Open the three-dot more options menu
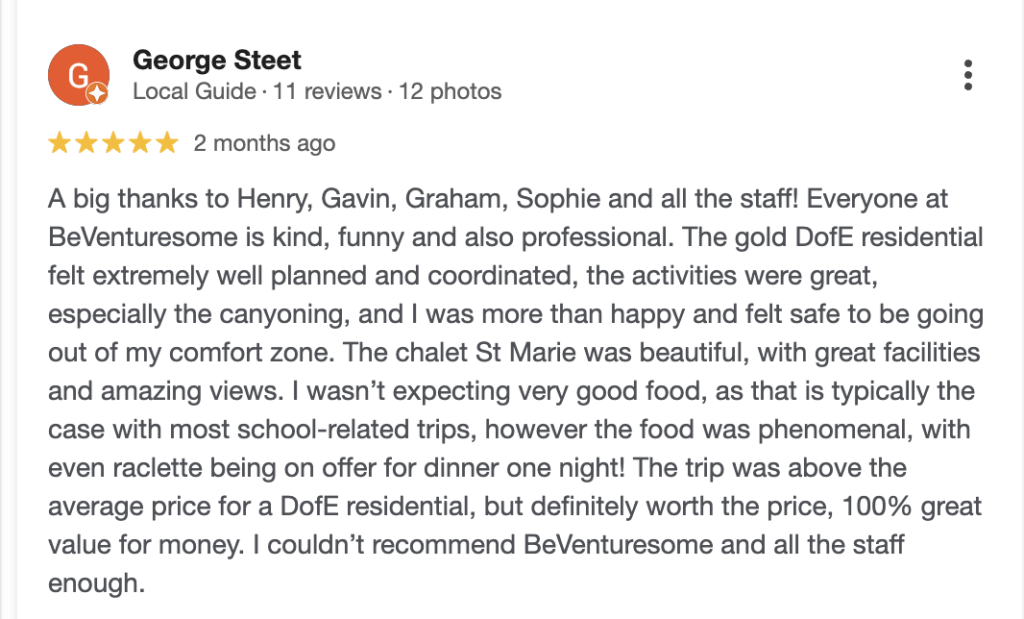 click(x=967, y=76)
